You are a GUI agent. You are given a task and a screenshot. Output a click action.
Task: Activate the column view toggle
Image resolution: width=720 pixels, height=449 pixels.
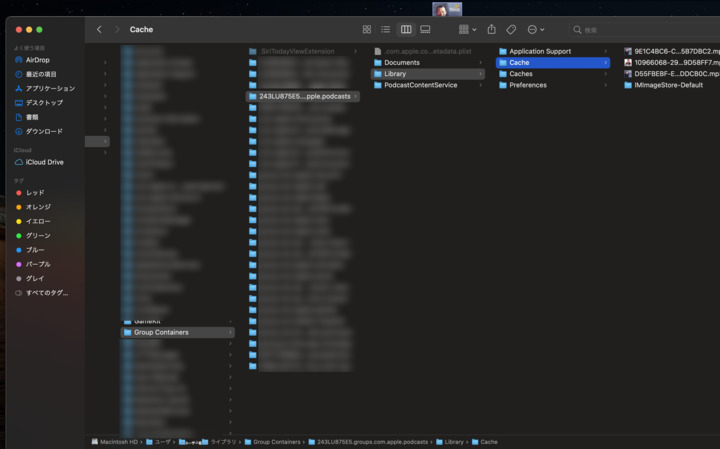(406, 30)
